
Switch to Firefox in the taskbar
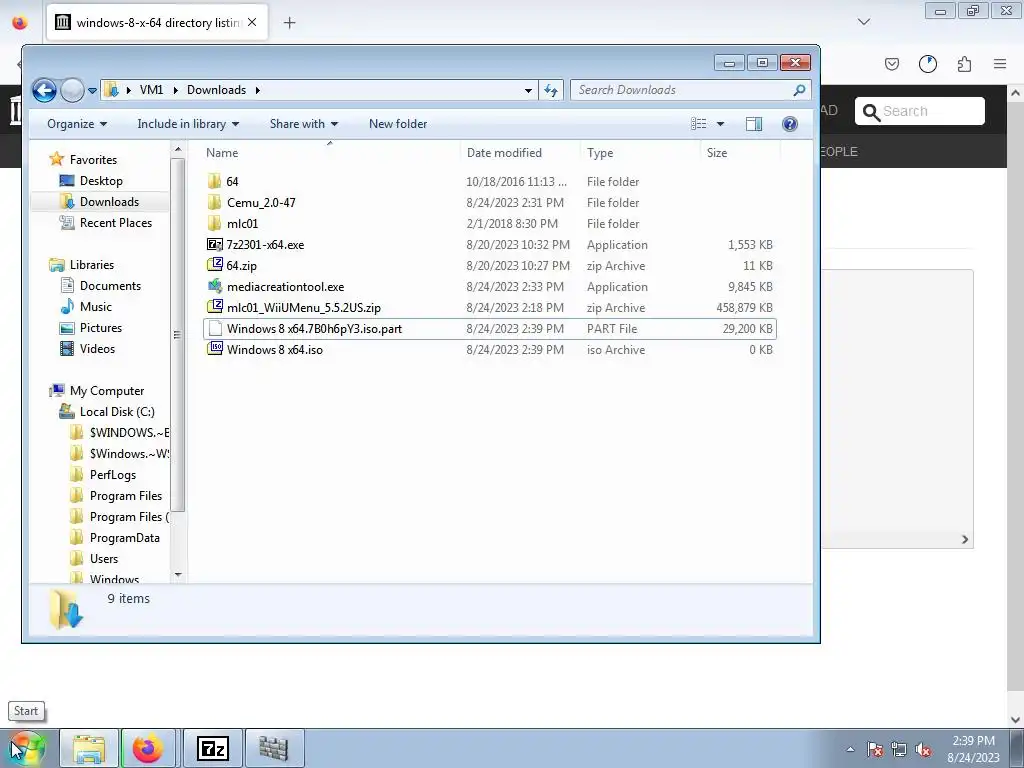pyautogui.click(x=148, y=748)
